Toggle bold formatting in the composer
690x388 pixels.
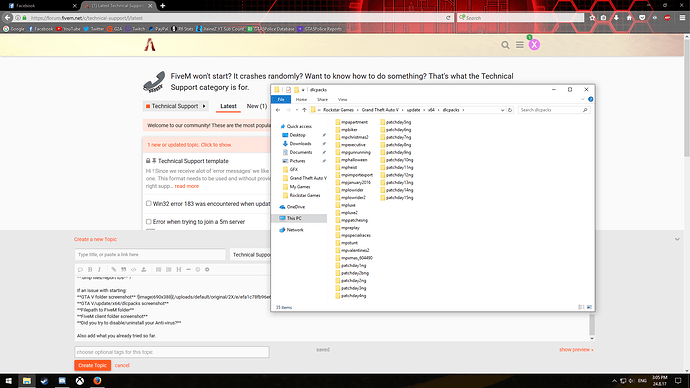pos(90,269)
